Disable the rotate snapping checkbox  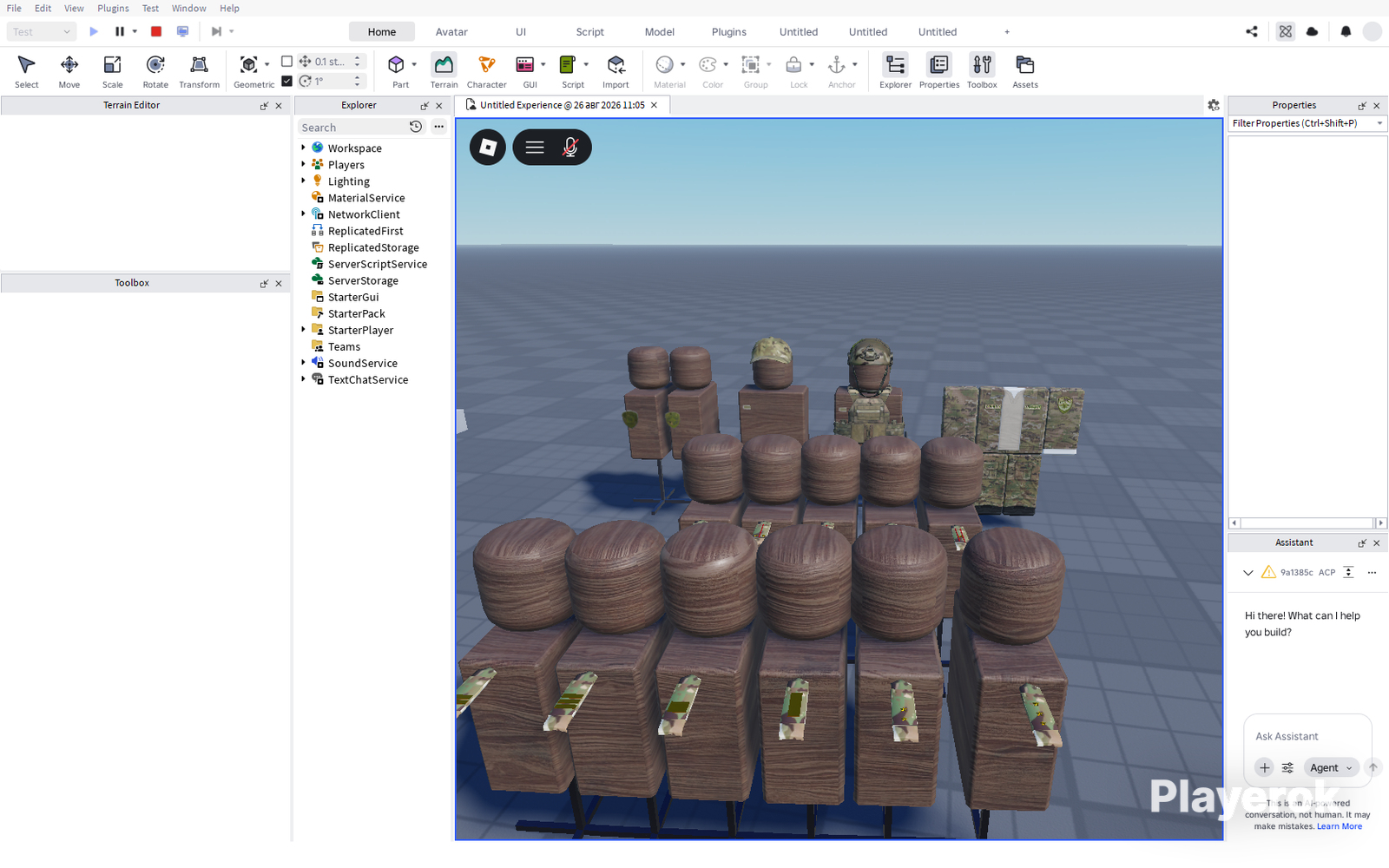(x=287, y=81)
